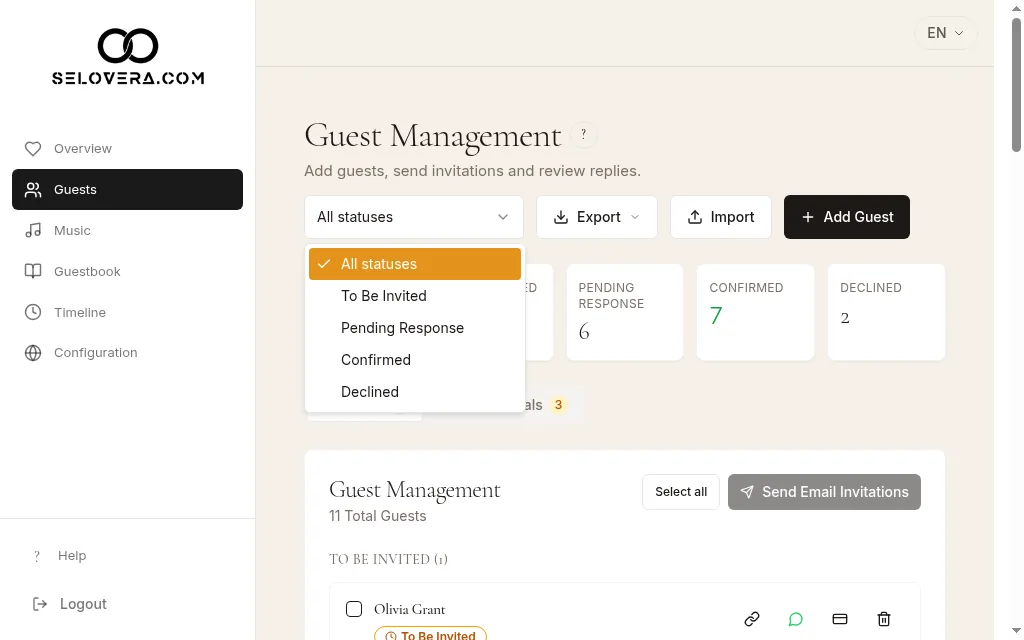
Task: Click the TO BE INVITED (1) heading
Action: [x=388, y=559]
